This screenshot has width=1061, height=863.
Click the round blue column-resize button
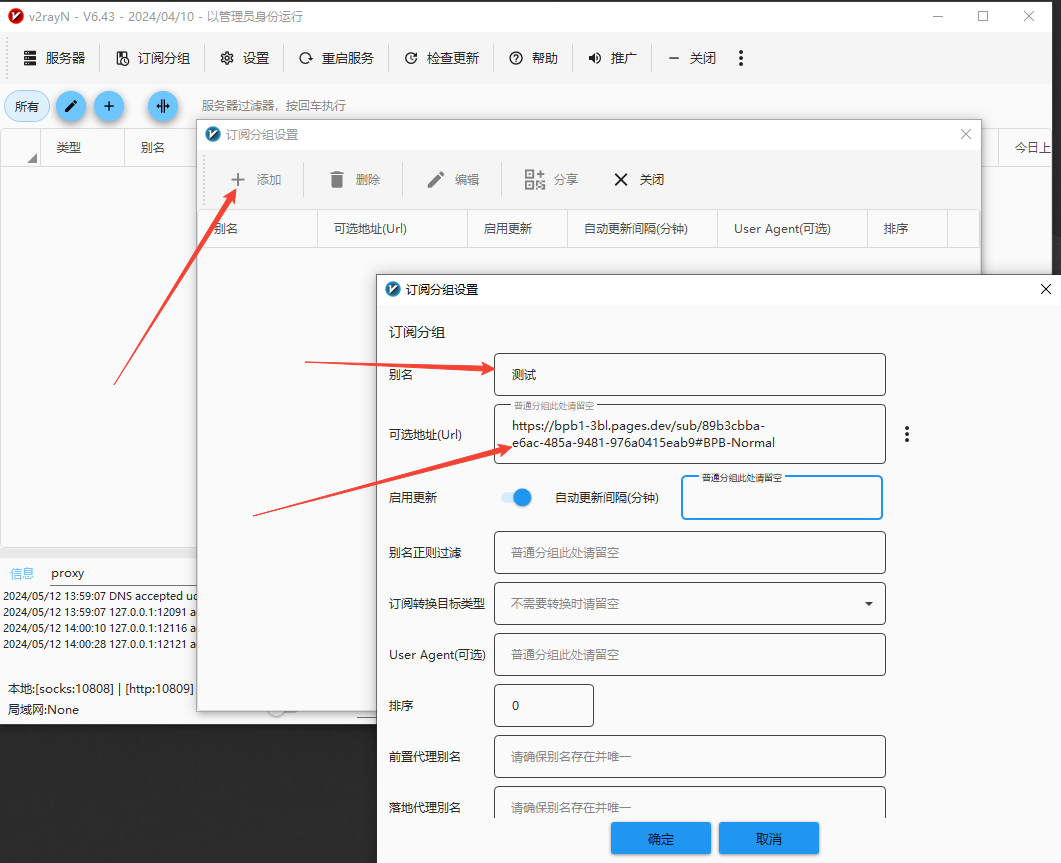click(162, 106)
